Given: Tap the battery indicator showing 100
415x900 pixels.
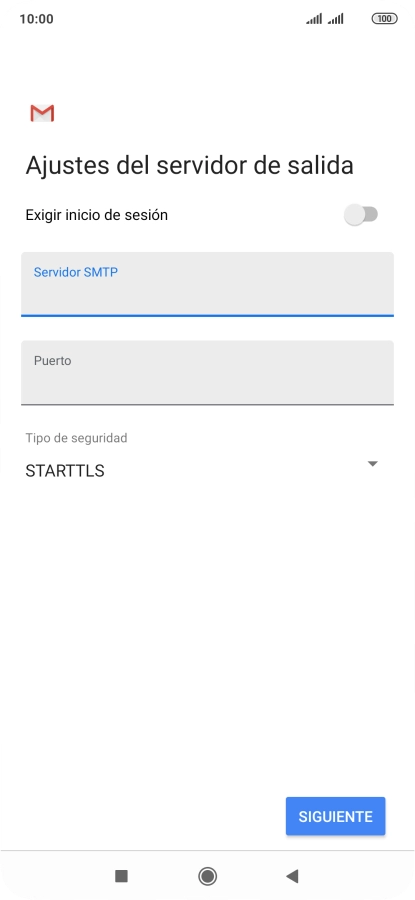Looking at the screenshot, I should pyautogui.click(x=385, y=19).
